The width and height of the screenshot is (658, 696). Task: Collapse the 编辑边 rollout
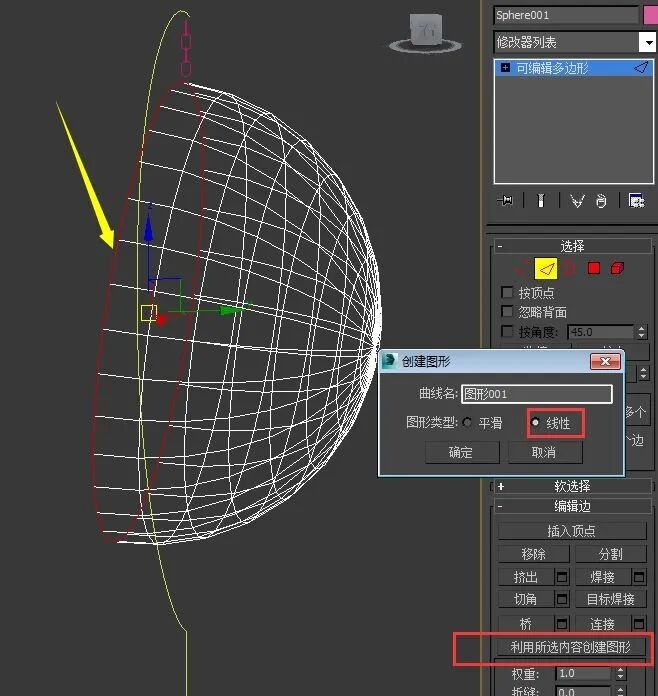500,506
